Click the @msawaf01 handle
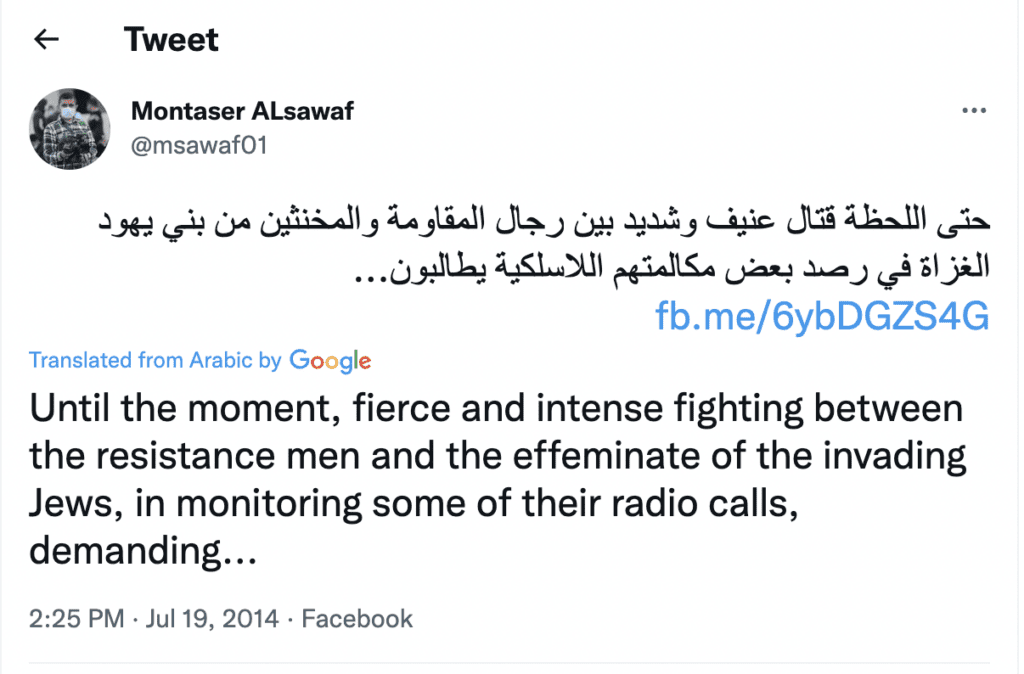Image resolution: width=1024 pixels, height=674 pixels. point(199,145)
